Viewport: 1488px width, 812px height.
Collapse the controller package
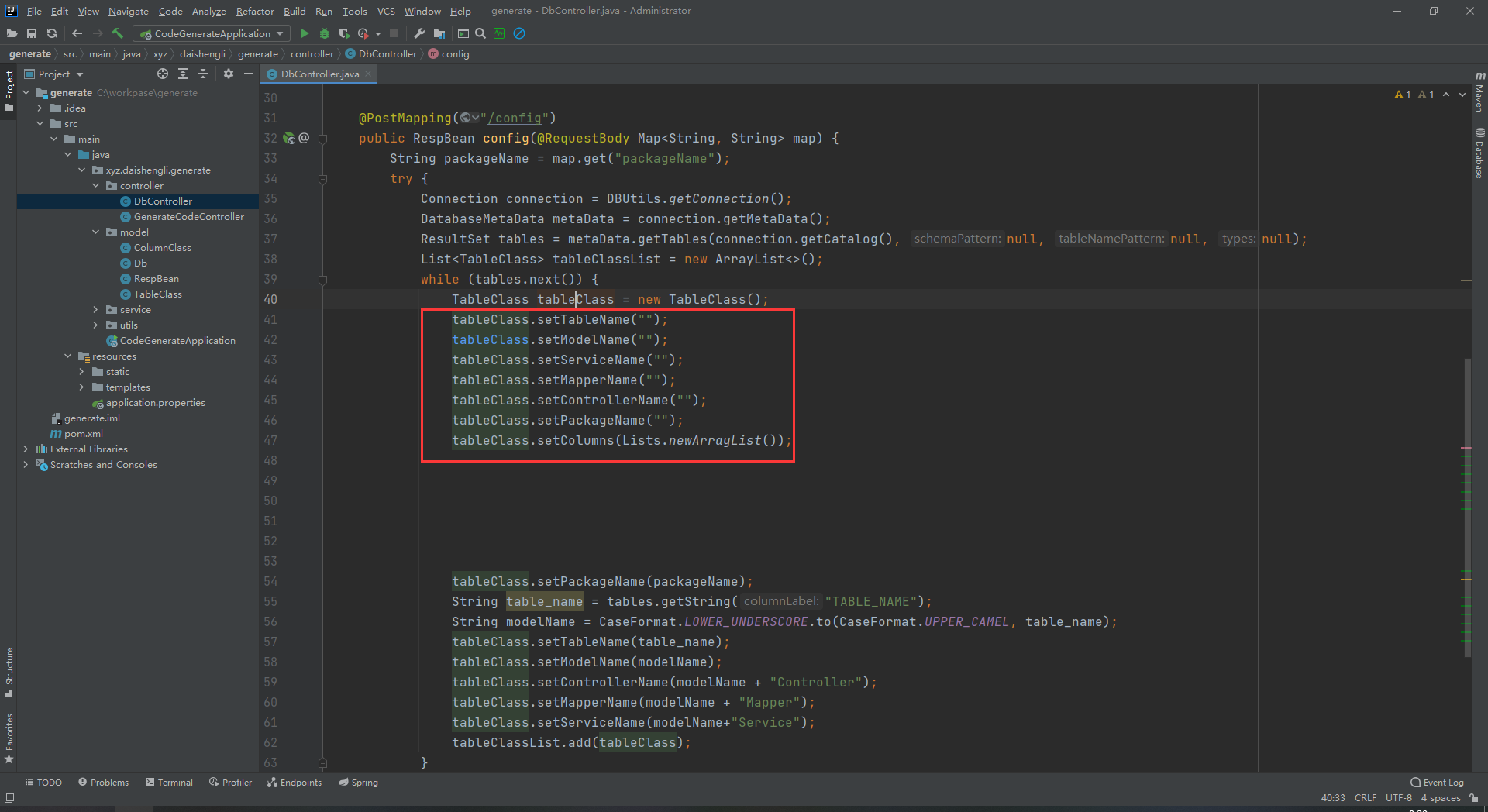click(x=96, y=185)
